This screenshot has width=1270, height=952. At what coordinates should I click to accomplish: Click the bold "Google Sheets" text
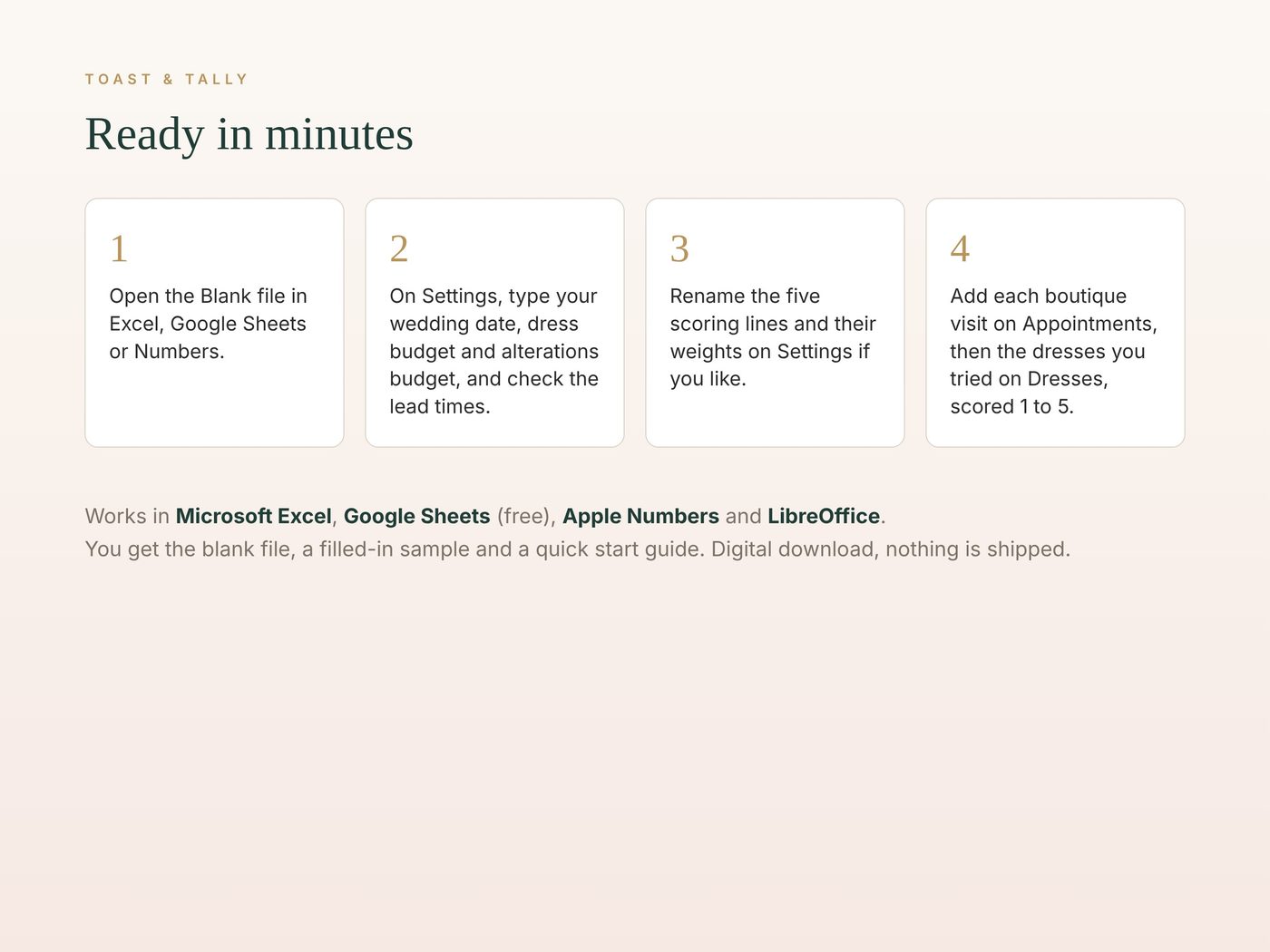point(417,516)
